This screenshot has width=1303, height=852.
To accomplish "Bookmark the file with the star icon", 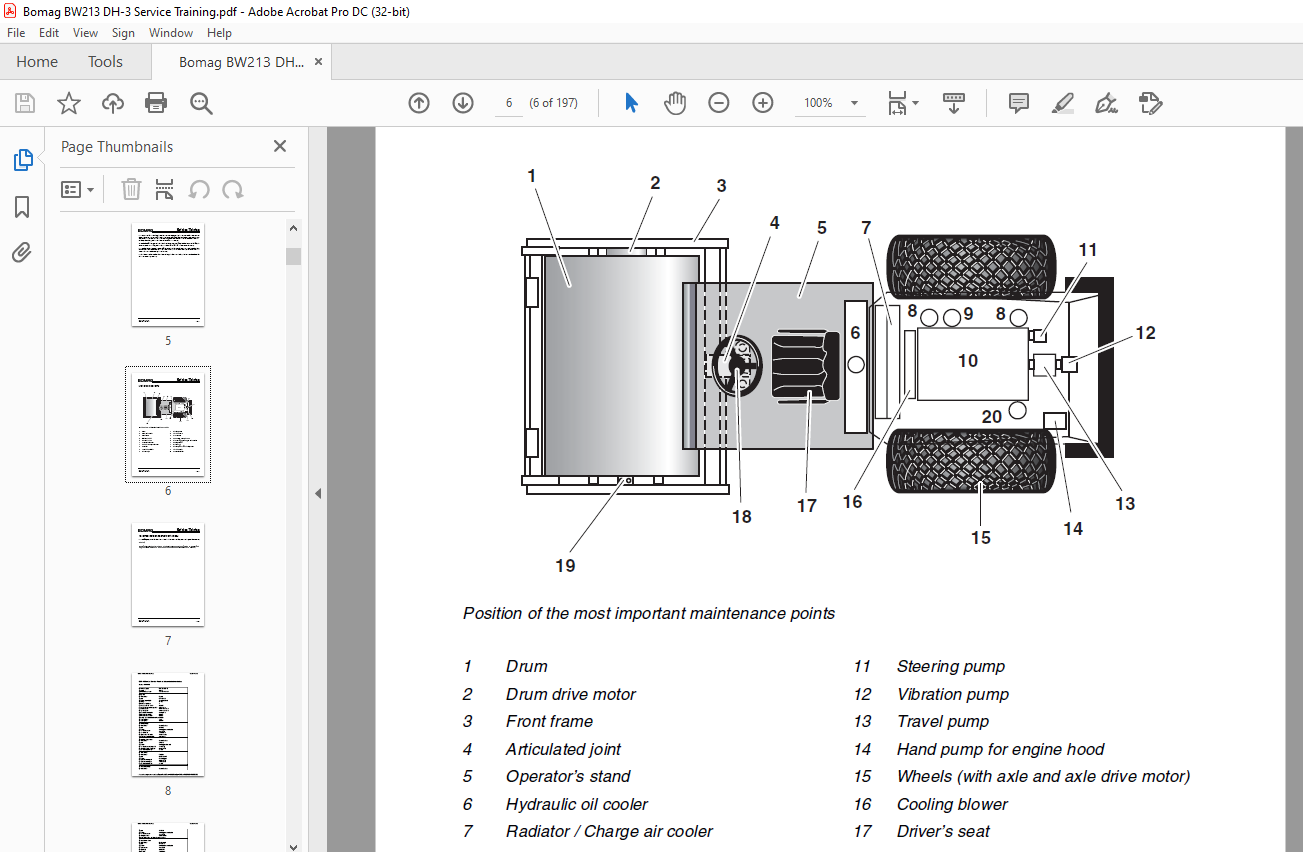I will pyautogui.click(x=68, y=103).
